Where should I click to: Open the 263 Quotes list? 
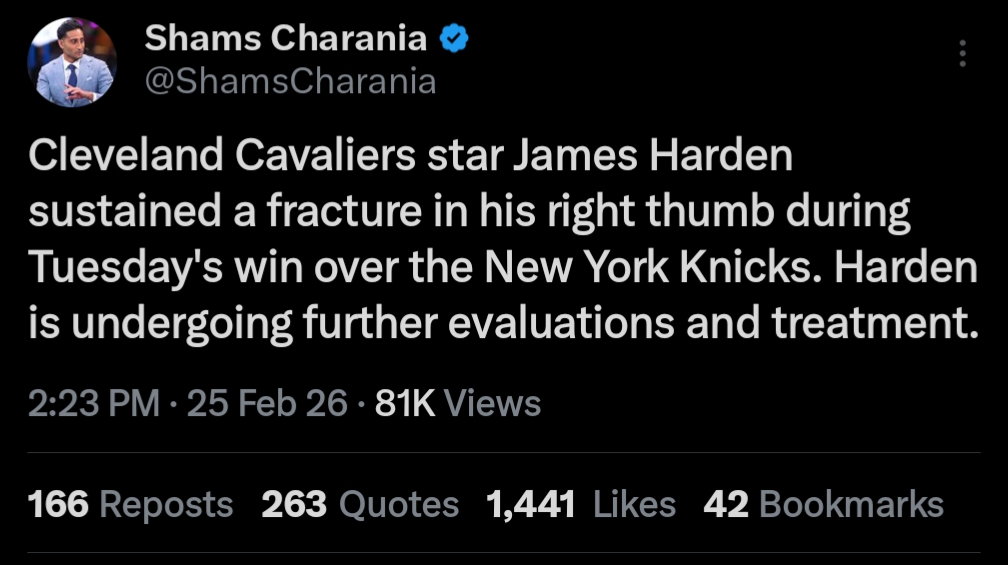pos(360,504)
